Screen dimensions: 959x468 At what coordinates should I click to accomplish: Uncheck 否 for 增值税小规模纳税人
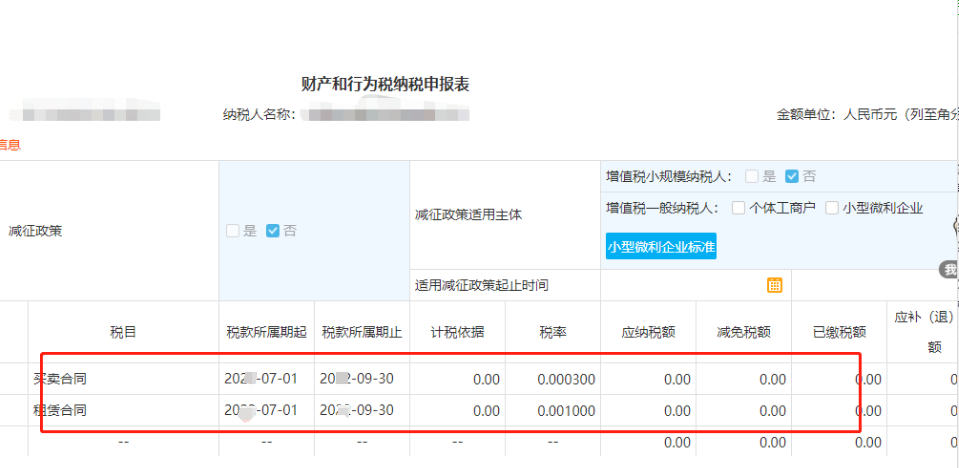(x=792, y=177)
